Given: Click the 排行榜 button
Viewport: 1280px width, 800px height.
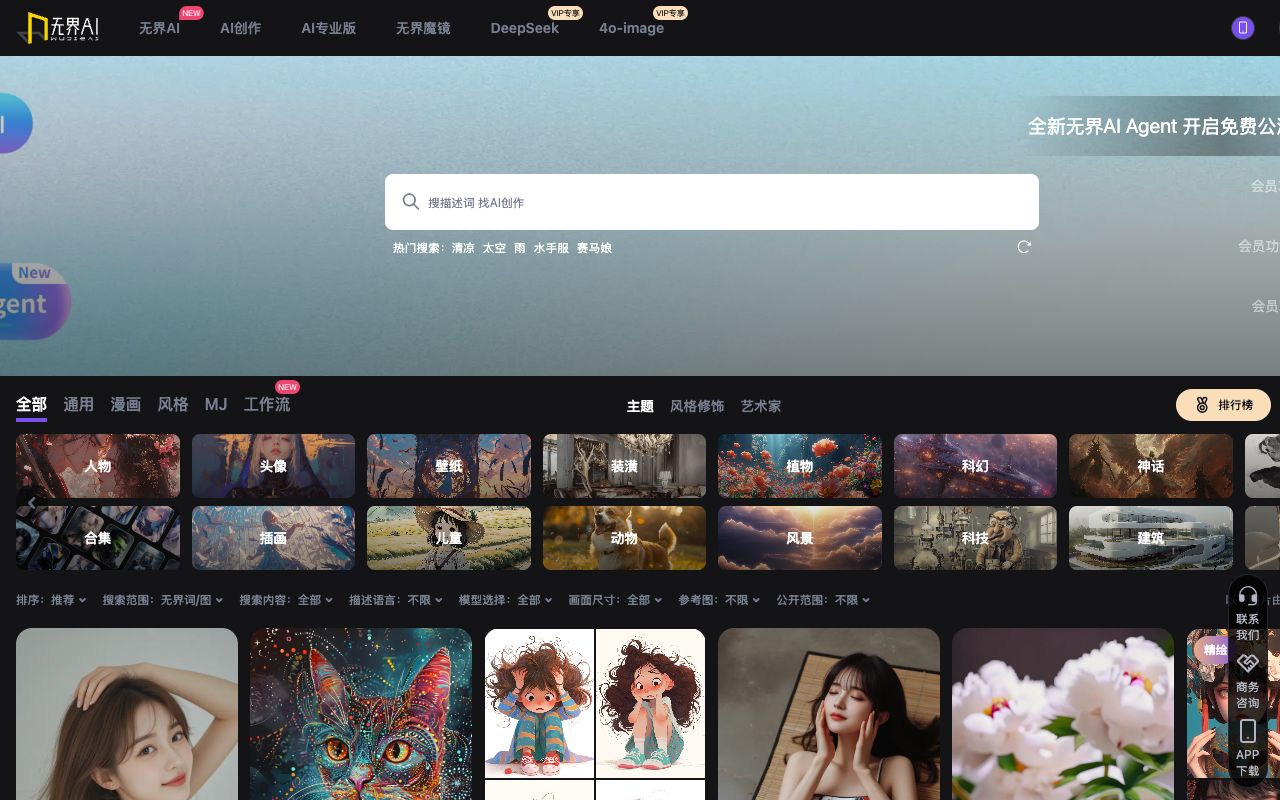Looking at the screenshot, I should click(x=1223, y=405).
